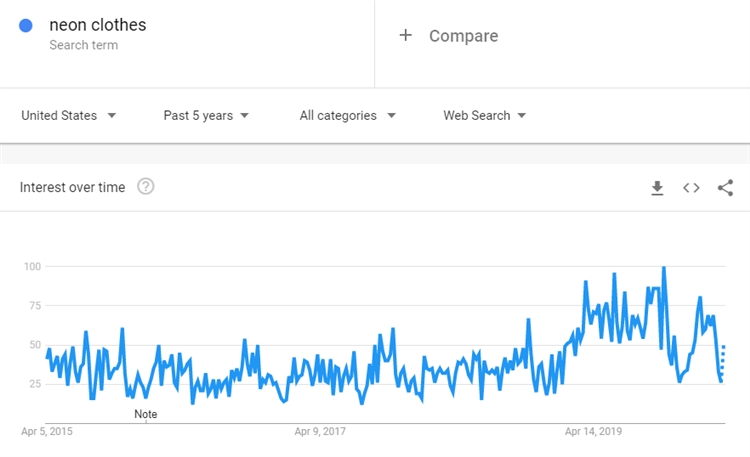Share the Interest over time chart
This screenshot has width=750, height=457.
(726, 187)
